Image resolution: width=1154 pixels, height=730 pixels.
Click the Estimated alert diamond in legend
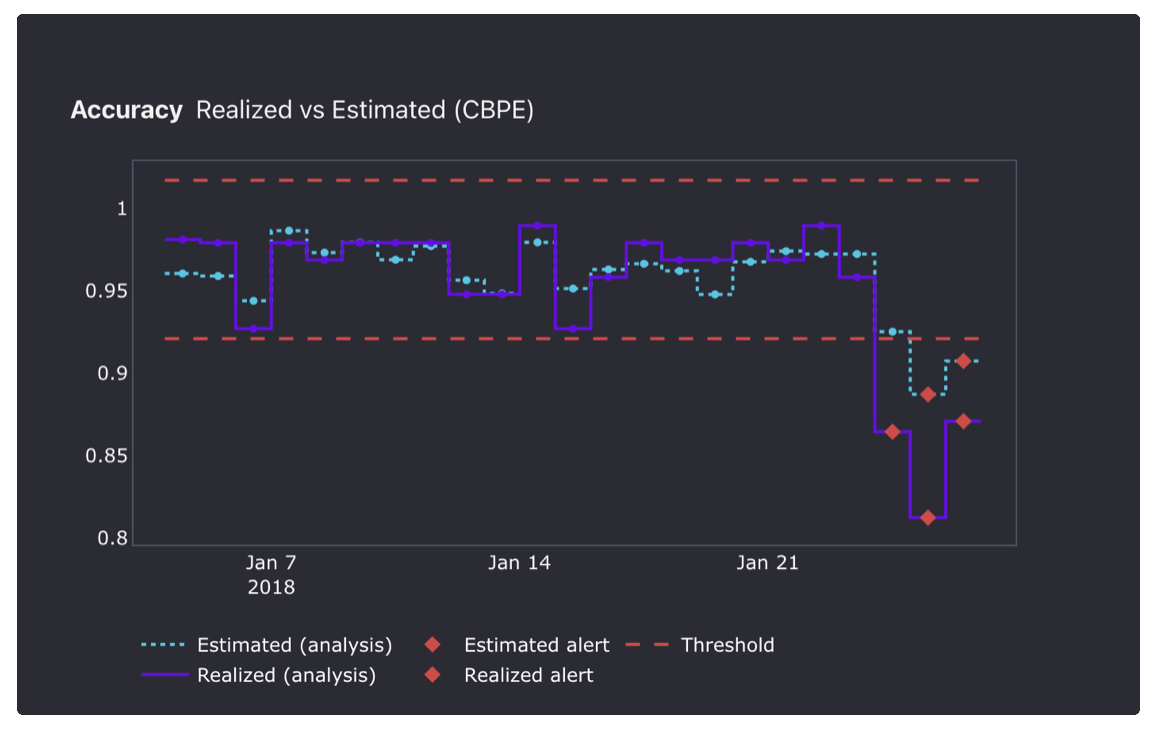coord(432,645)
